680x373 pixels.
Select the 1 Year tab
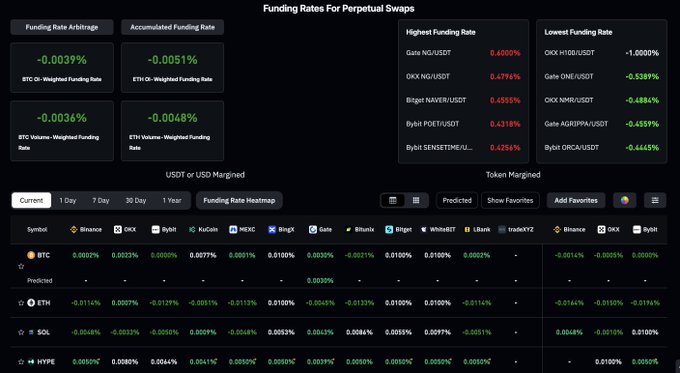[172, 200]
